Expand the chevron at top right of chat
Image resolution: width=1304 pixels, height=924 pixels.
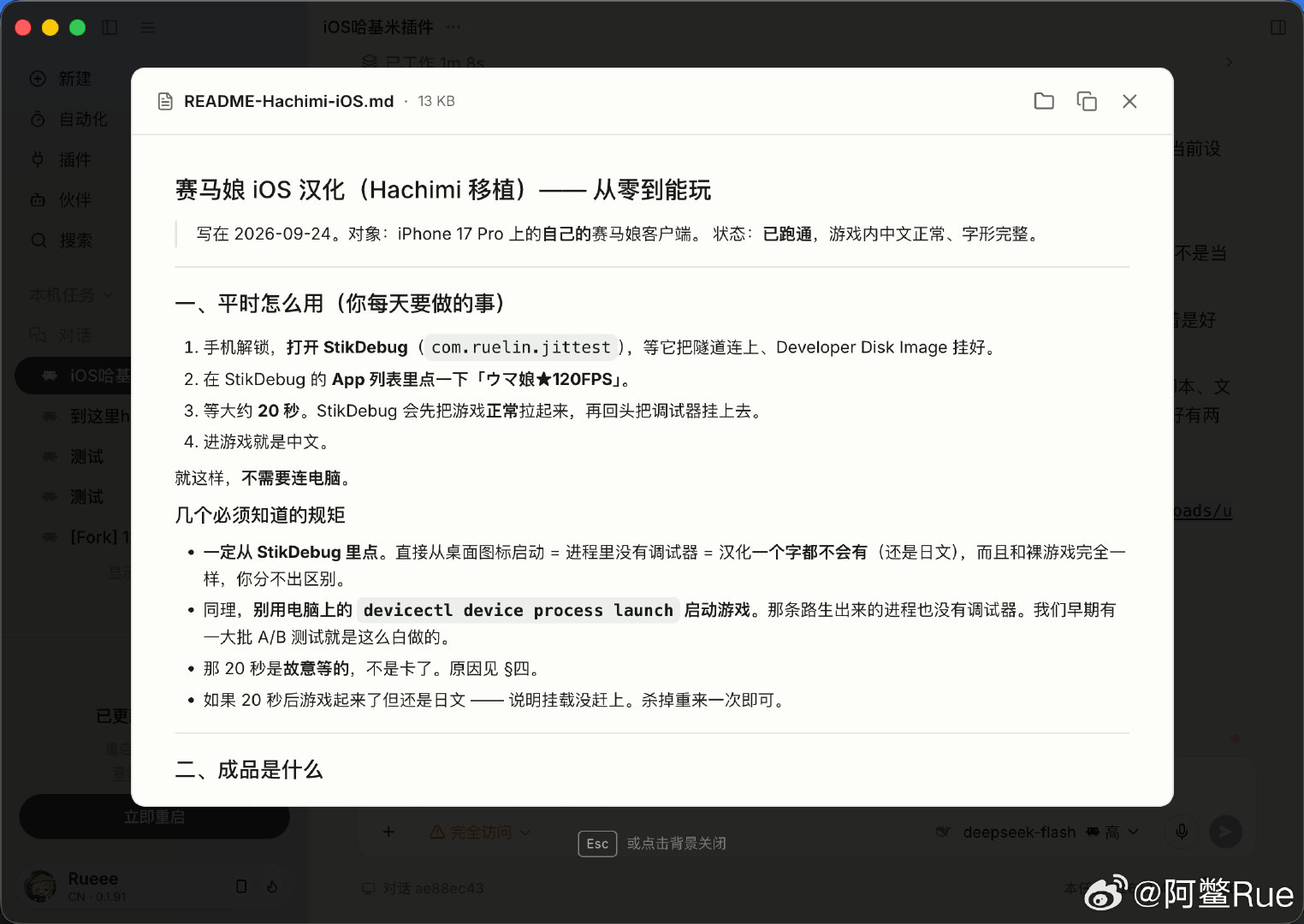[1229, 62]
